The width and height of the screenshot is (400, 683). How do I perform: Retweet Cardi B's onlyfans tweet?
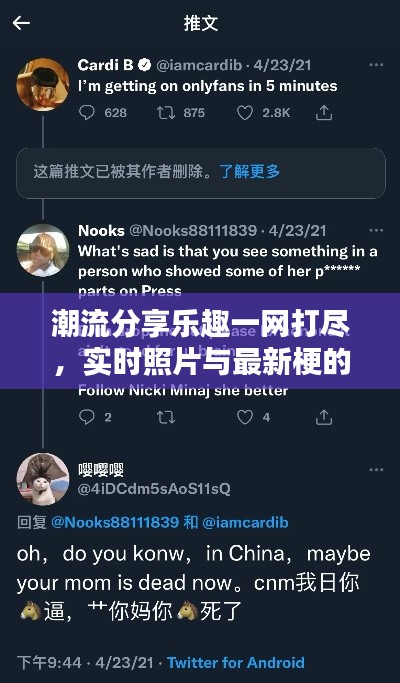tap(166, 113)
